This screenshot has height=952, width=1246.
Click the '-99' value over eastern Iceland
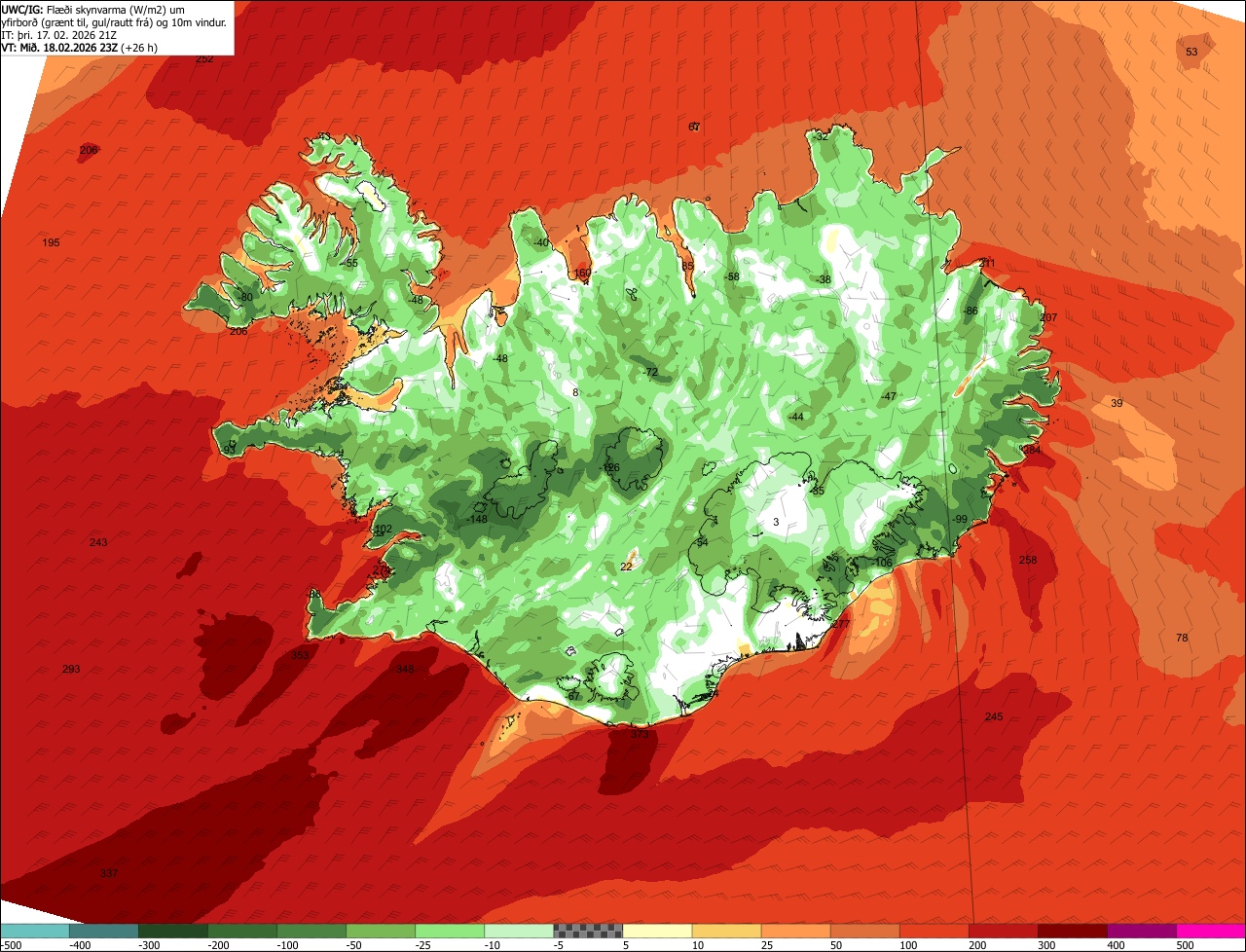pos(960,519)
